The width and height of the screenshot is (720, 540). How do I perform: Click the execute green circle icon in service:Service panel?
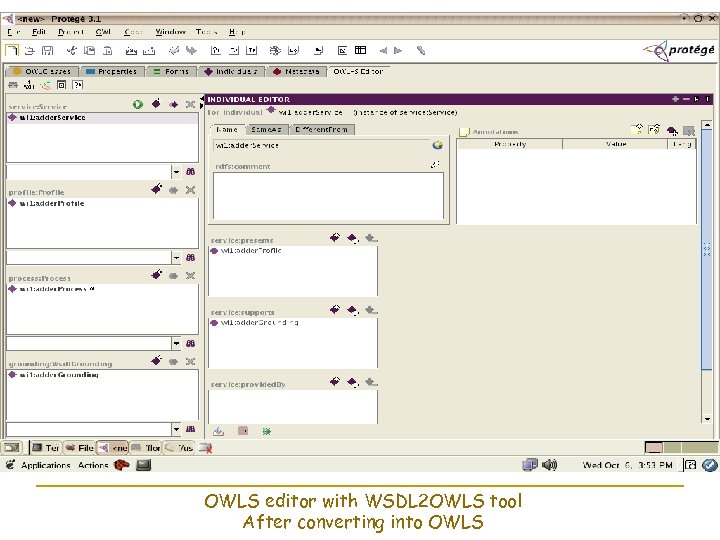click(x=137, y=104)
